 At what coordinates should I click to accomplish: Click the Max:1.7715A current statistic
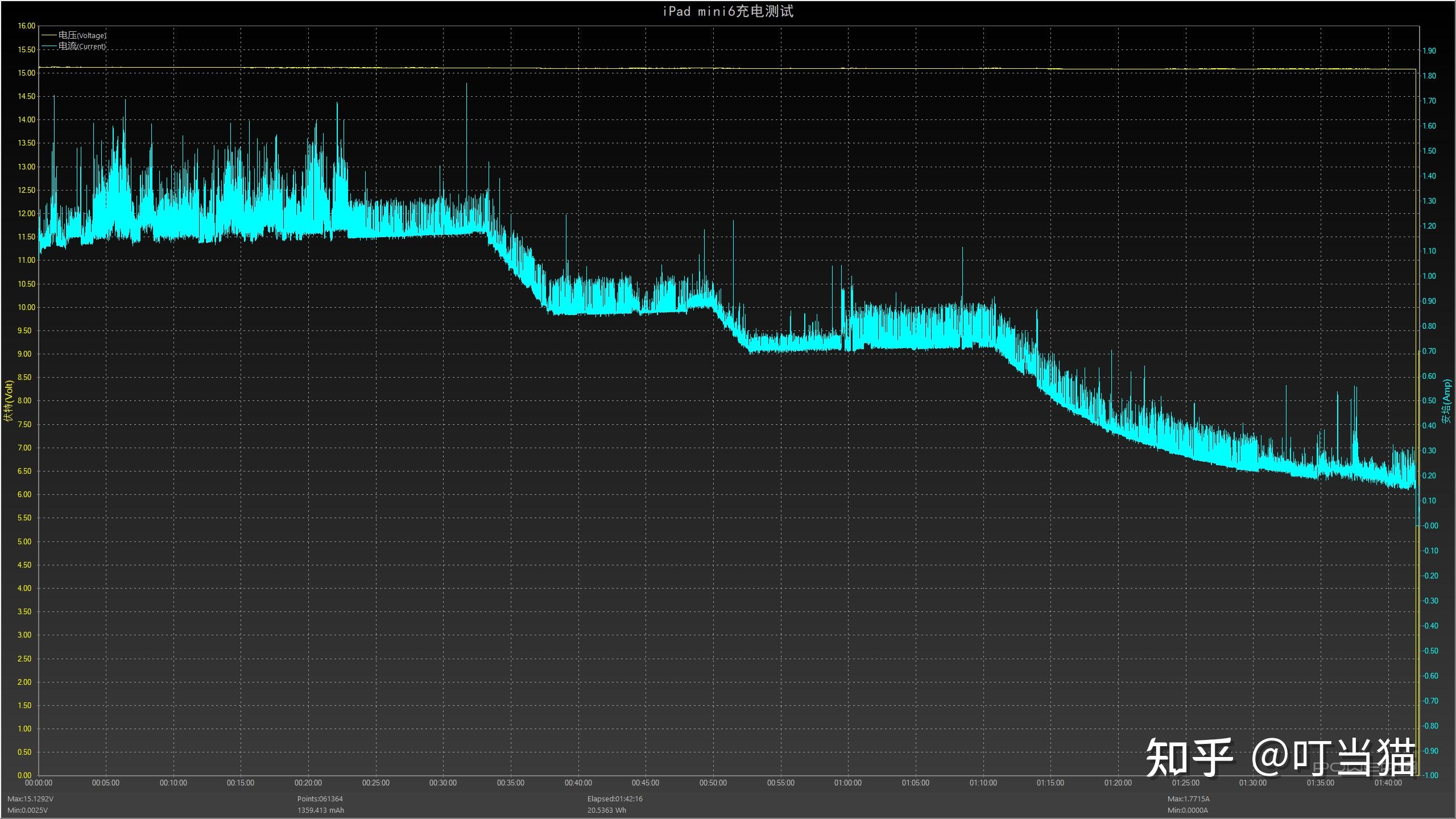[1189, 799]
